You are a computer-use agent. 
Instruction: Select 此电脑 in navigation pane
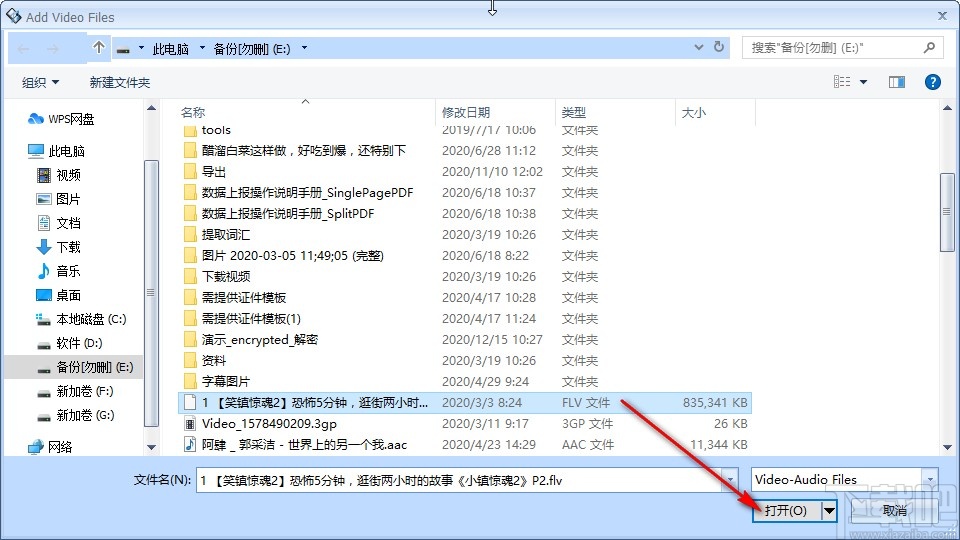(x=57, y=151)
